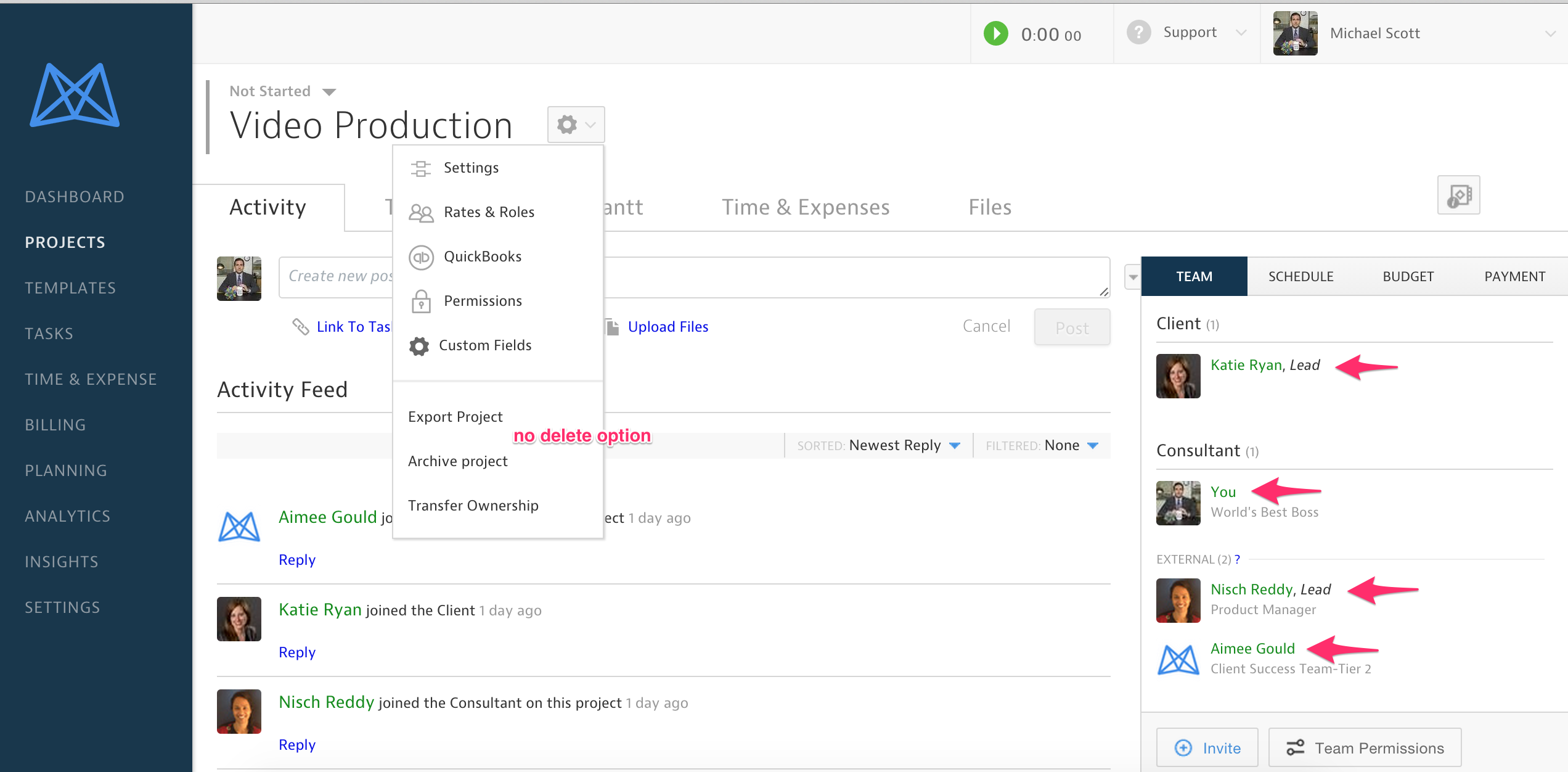
Task: Start the green timer play button
Action: (x=995, y=34)
